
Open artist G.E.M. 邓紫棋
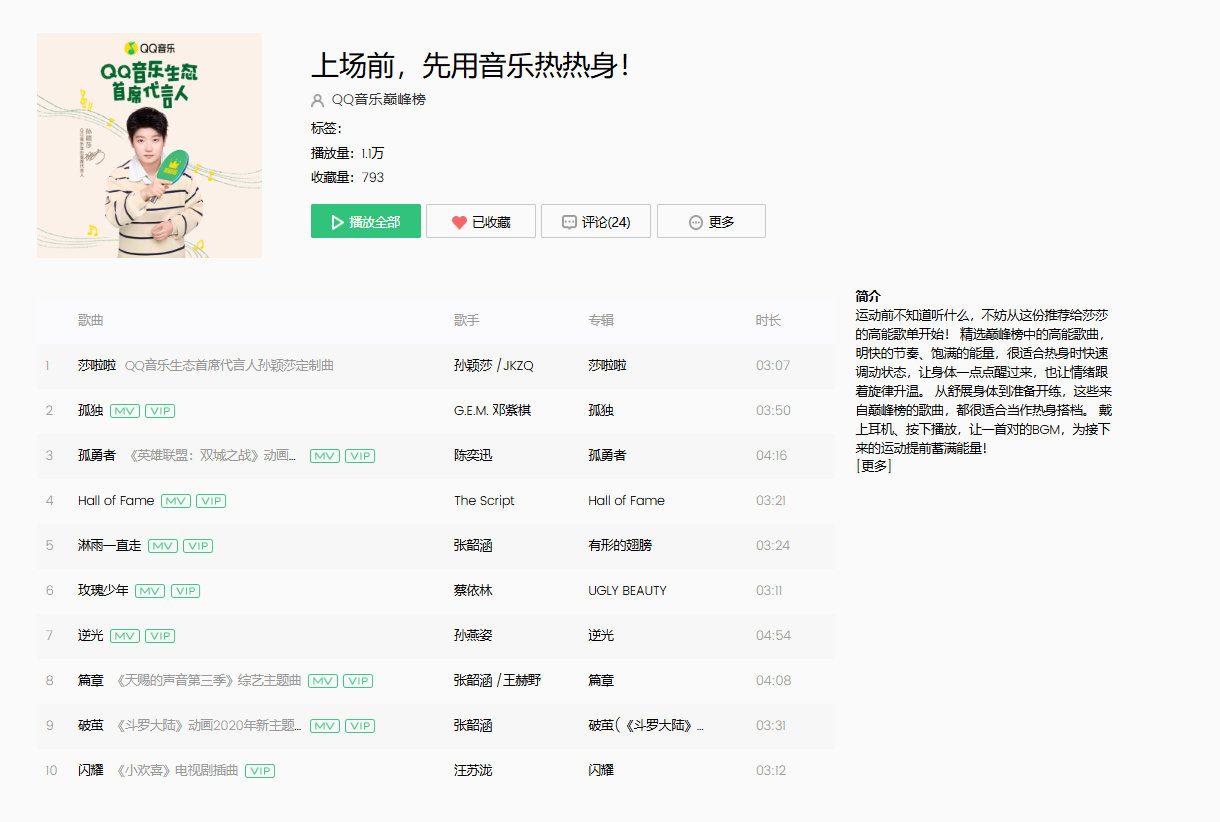click(x=492, y=411)
